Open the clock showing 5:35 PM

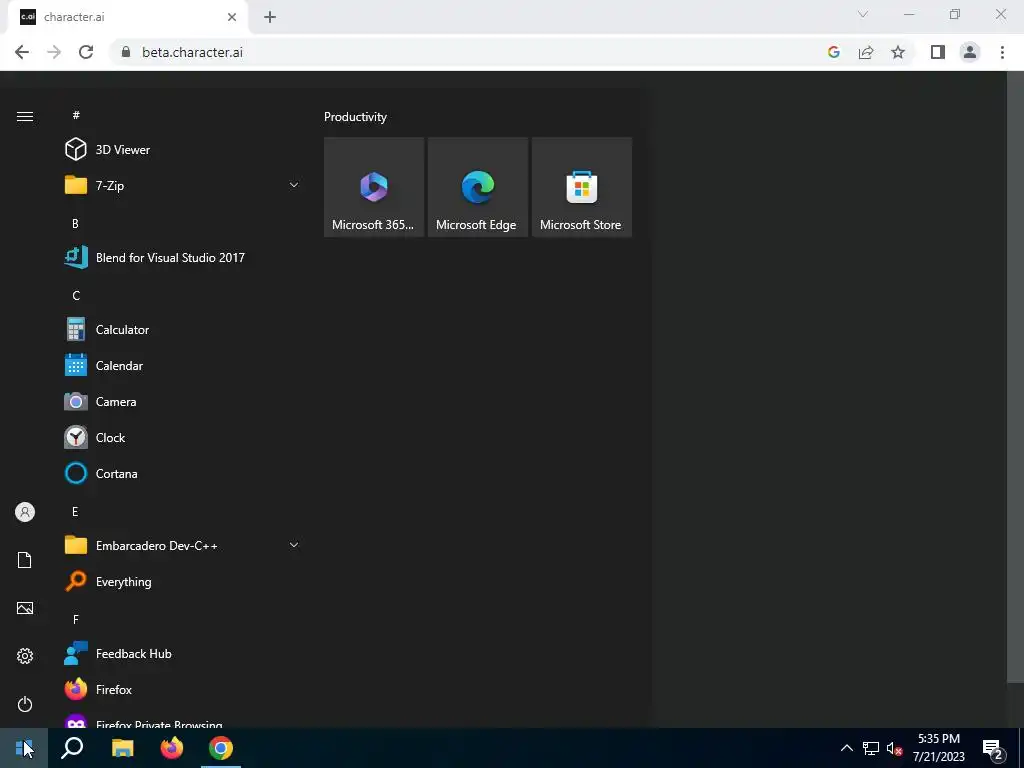tap(938, 748)
